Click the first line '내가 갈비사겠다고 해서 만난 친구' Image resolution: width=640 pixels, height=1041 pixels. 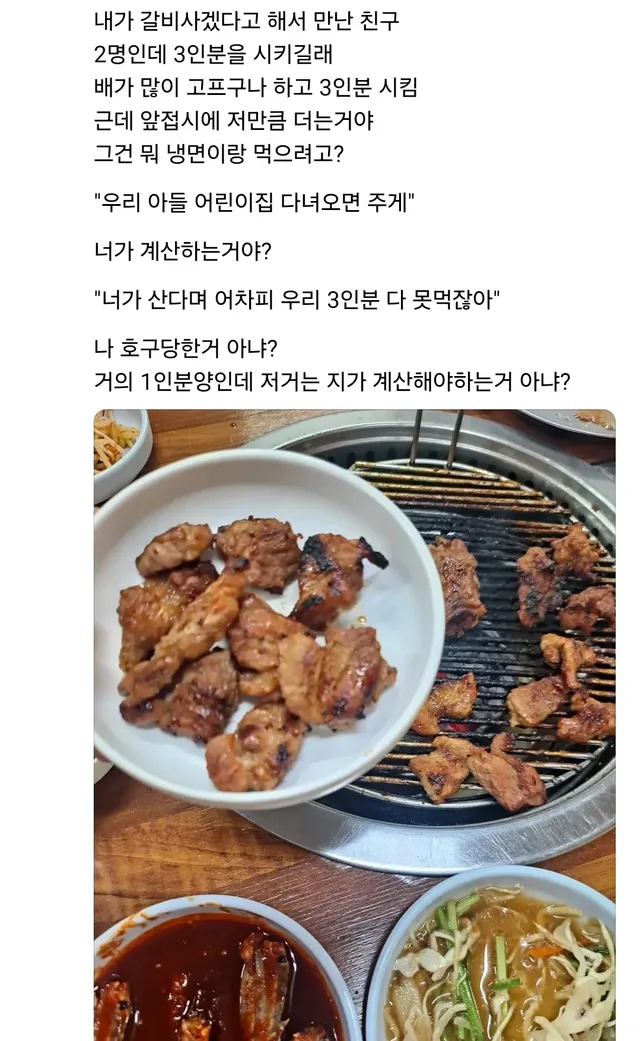(x=246, y=21)
